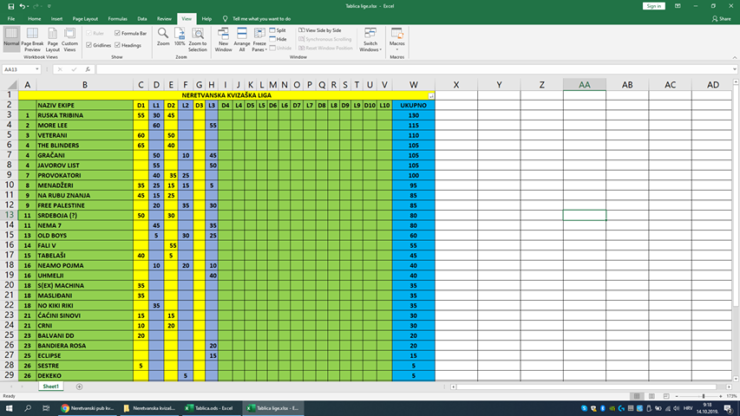Open Custom Views dialog
The height and width of the screenshot is (416, 740).
[70, 38]
